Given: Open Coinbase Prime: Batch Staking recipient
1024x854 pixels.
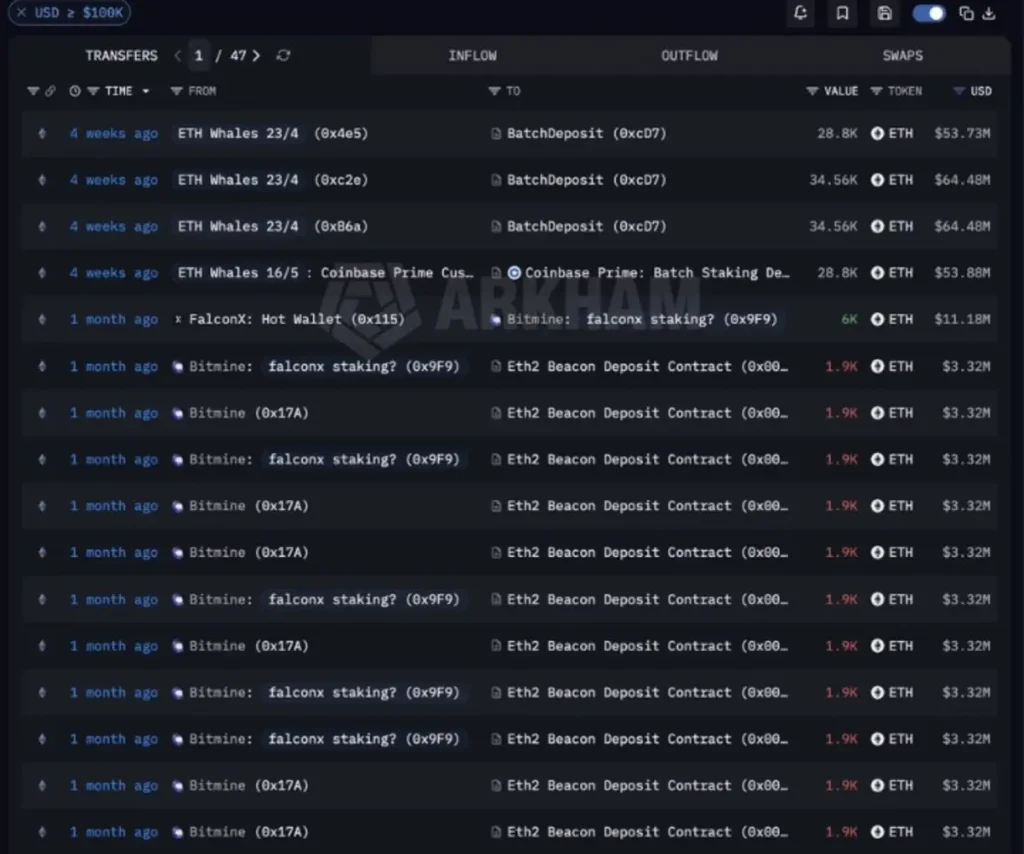Looking at the screenshot, I should pos(657,272).
